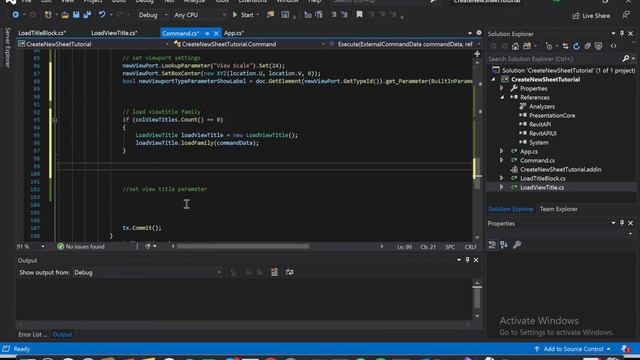640x360 pixels.
Task: Click Switch Views icon in Solution Explorer
Action: click(527, 46)
